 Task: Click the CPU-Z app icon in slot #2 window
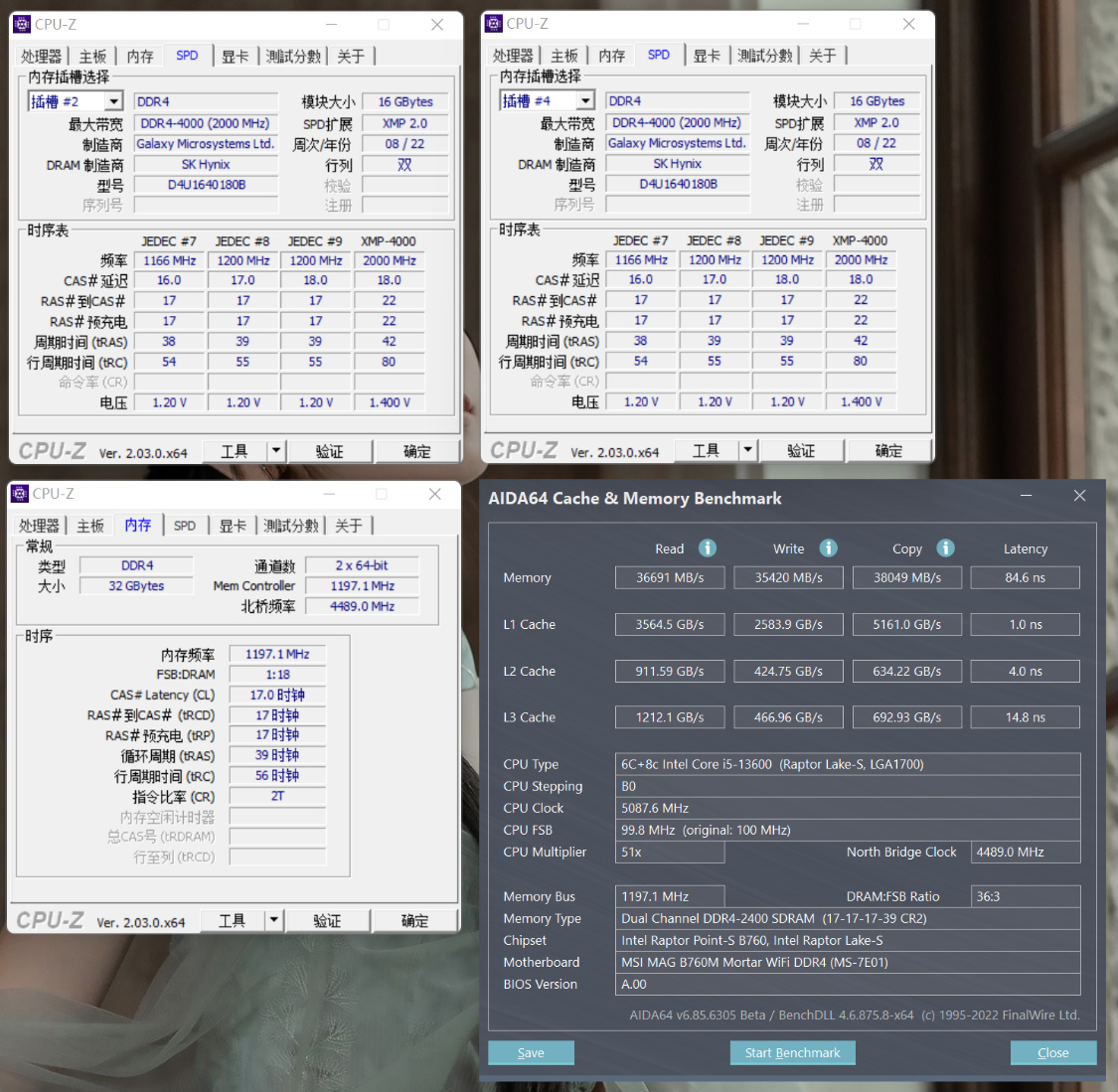(22, 24)
